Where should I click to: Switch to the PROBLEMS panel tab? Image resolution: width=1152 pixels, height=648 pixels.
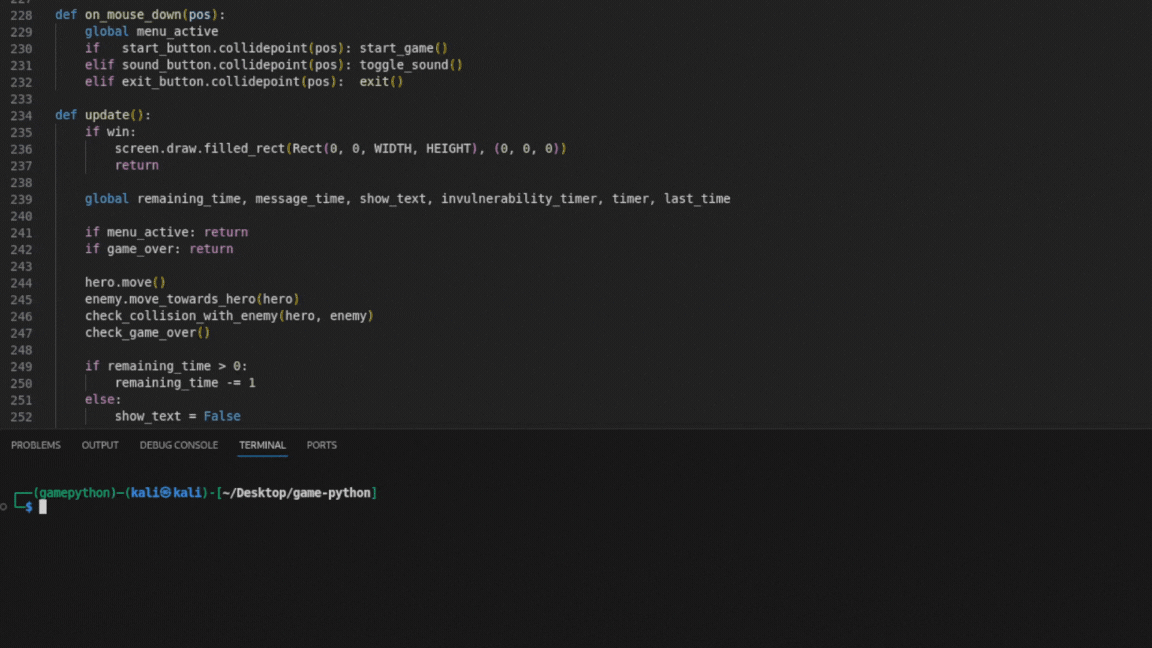pyautogui.click(x=36, y=445)
